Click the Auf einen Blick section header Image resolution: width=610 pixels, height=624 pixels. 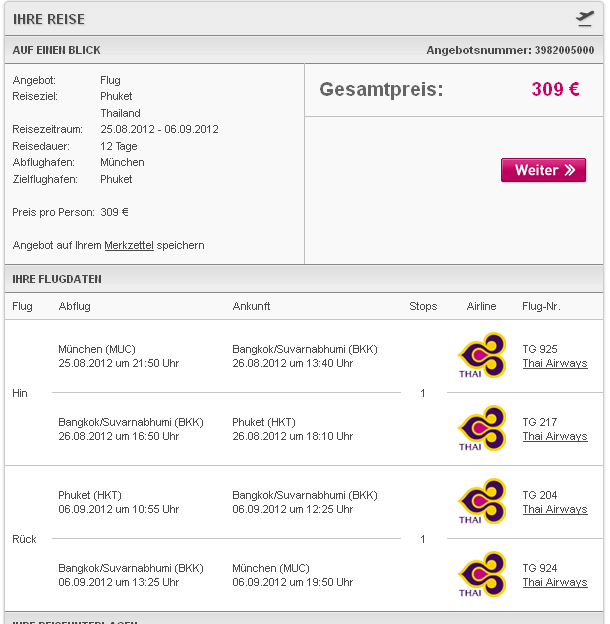click(x=304, y=50)
